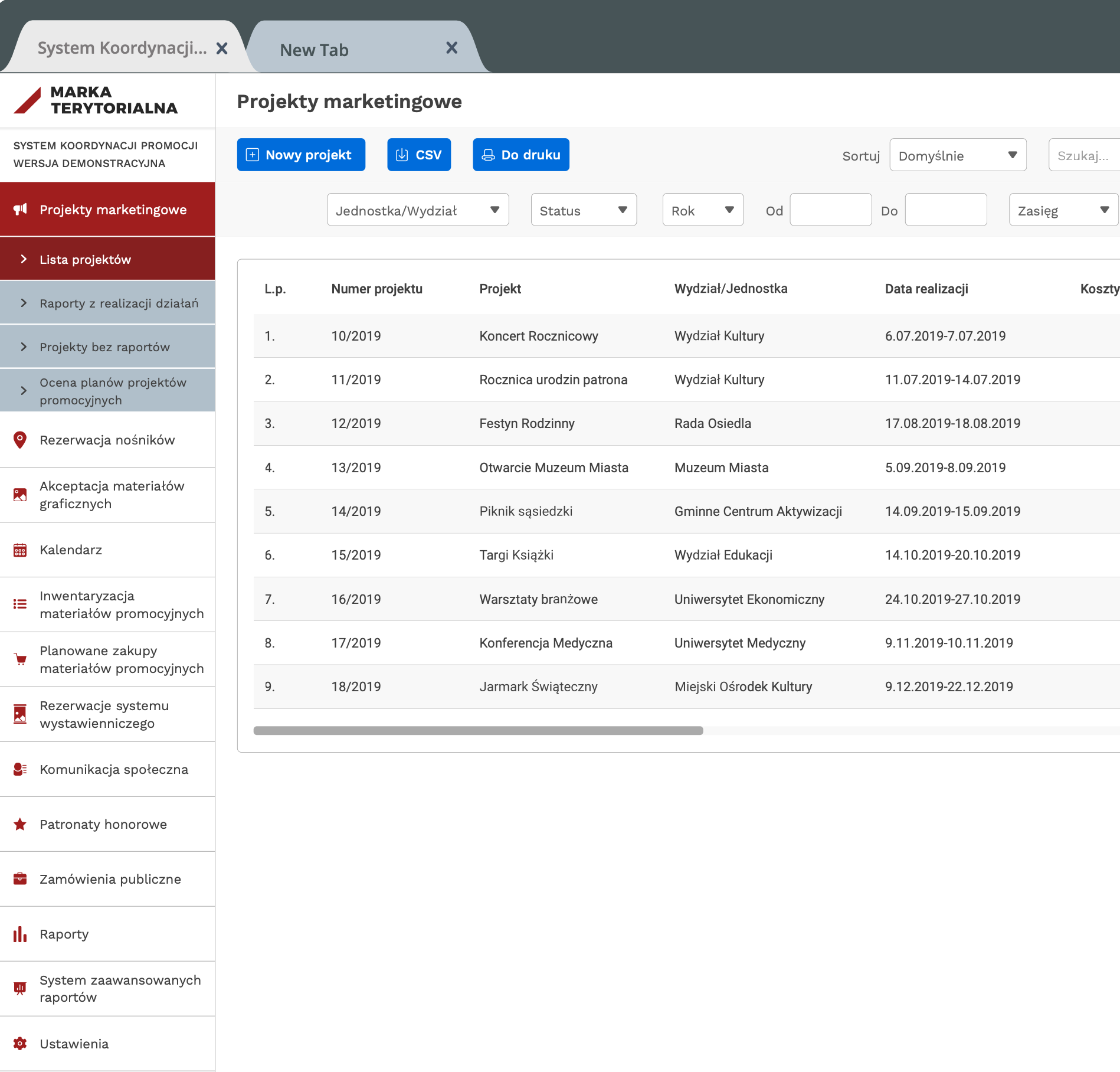Click the list icon for Inwentaryzacja materiałów
The image size is (1120, 1072).
(x=20, y=604)
